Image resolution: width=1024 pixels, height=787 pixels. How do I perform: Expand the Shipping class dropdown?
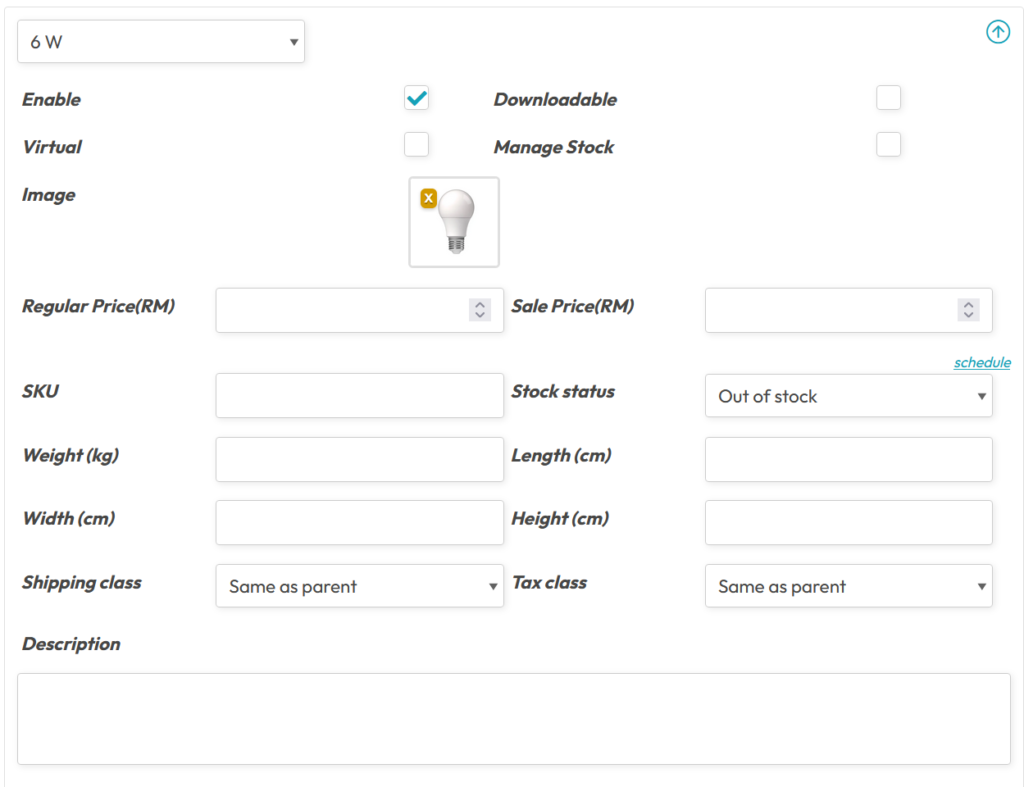(359, 586)
